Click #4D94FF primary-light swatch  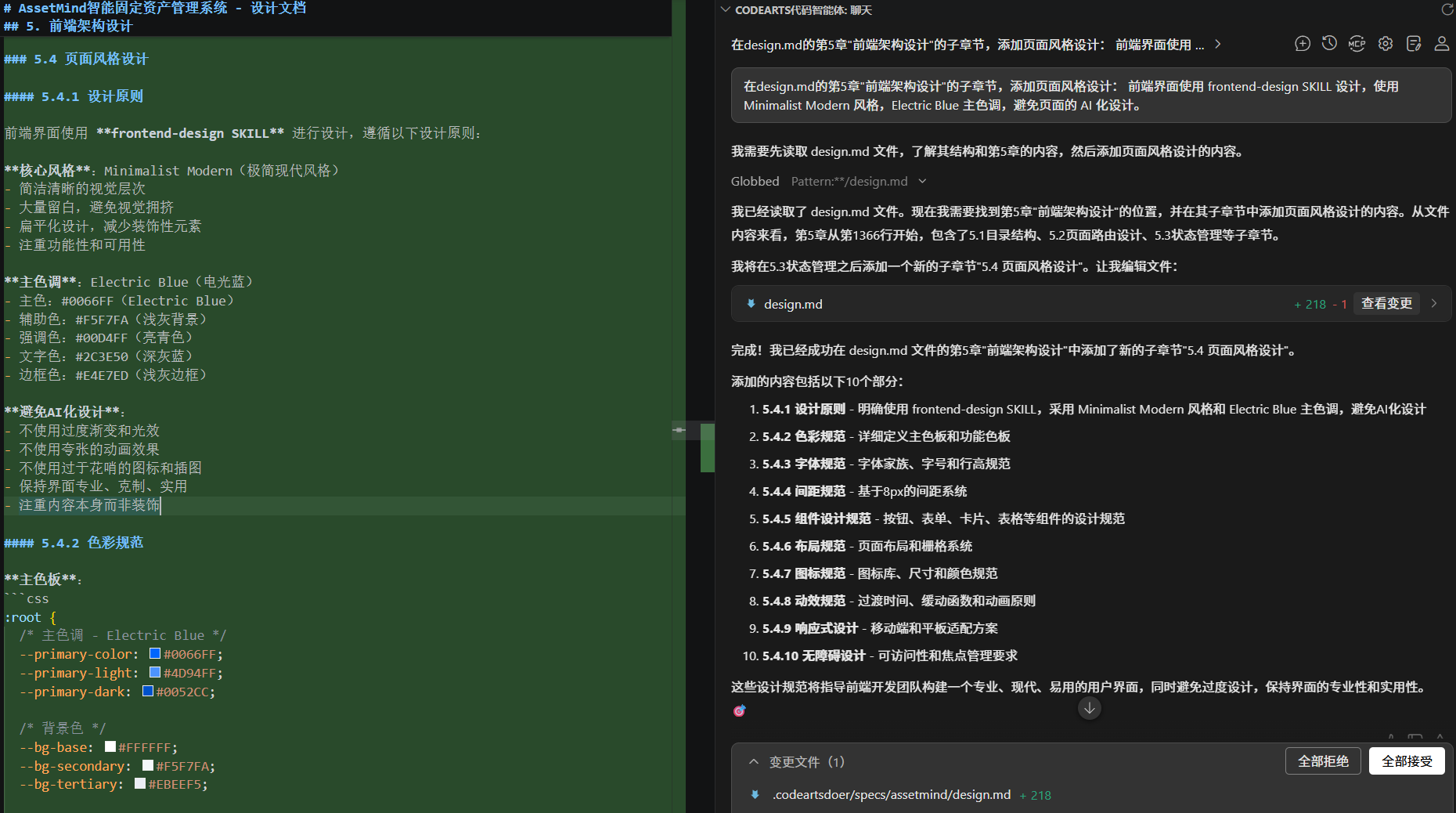pyautogui.click(x=155, y=672)
